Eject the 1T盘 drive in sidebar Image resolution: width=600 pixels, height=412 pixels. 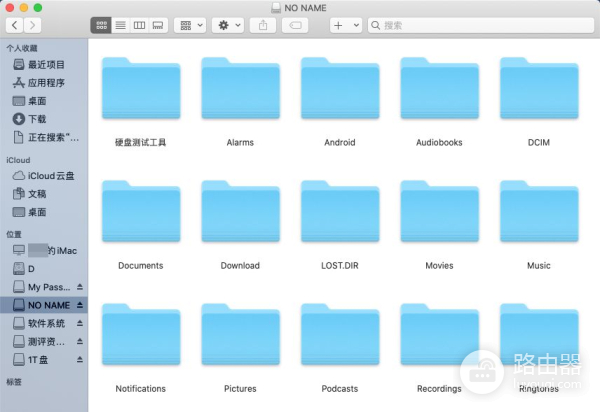click(x=80, y=359)
